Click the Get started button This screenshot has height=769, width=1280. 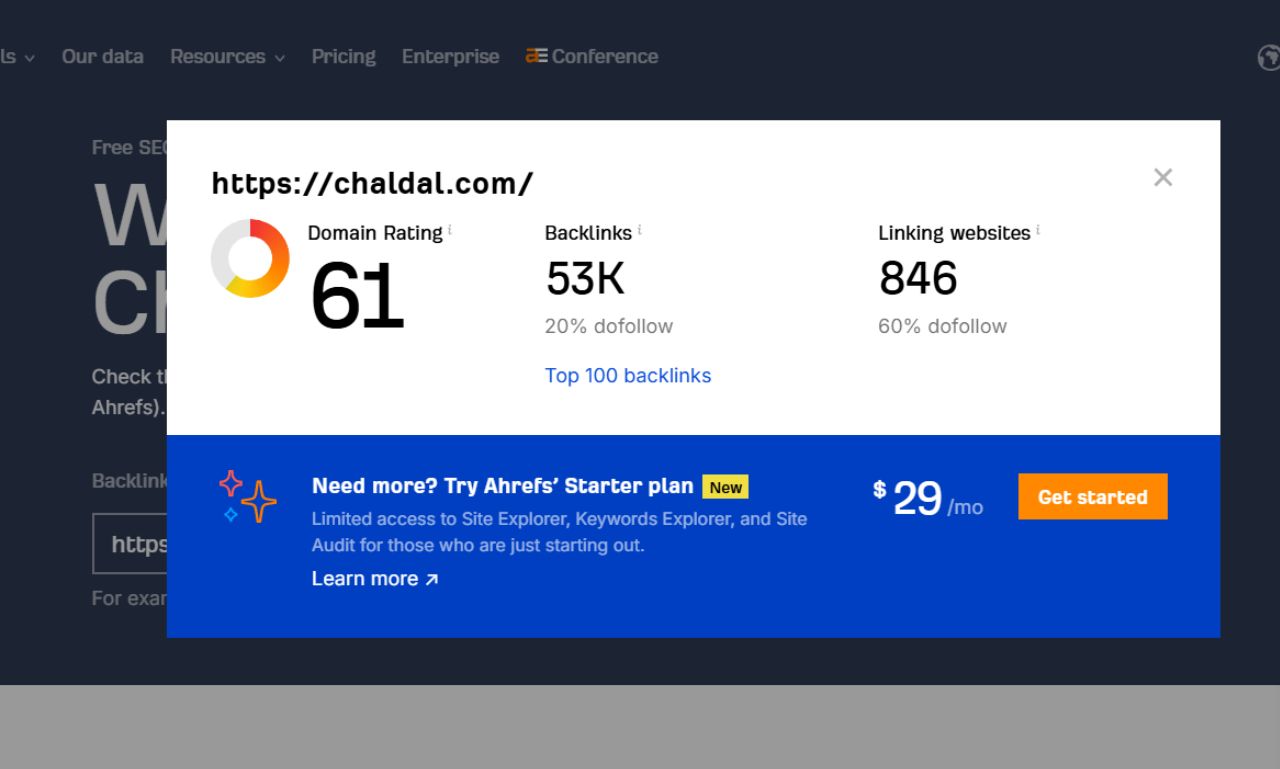pyautogui.click(x=1092, y=497)
